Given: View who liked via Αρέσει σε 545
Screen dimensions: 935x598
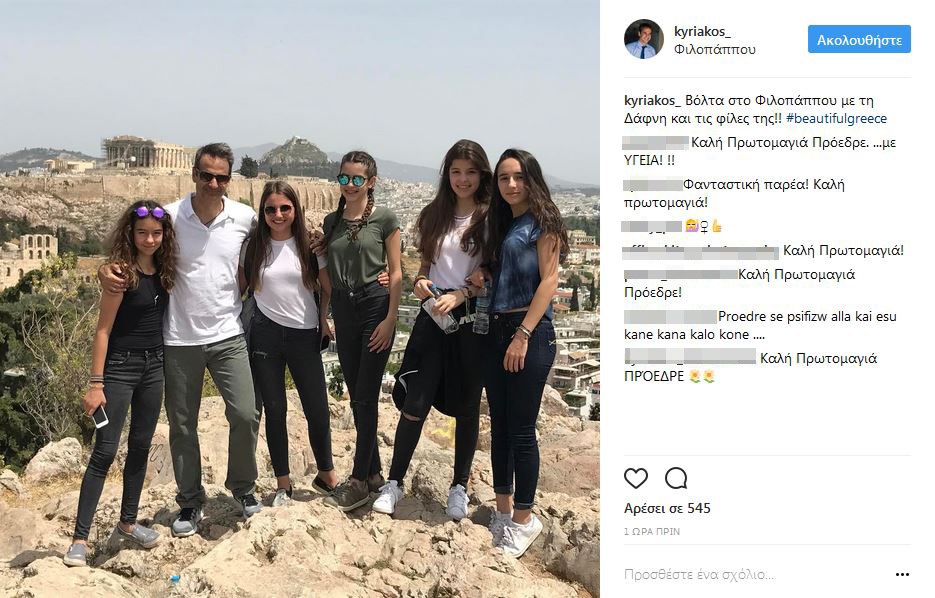Looking at the screenshot, I should [x=667, y=509].
